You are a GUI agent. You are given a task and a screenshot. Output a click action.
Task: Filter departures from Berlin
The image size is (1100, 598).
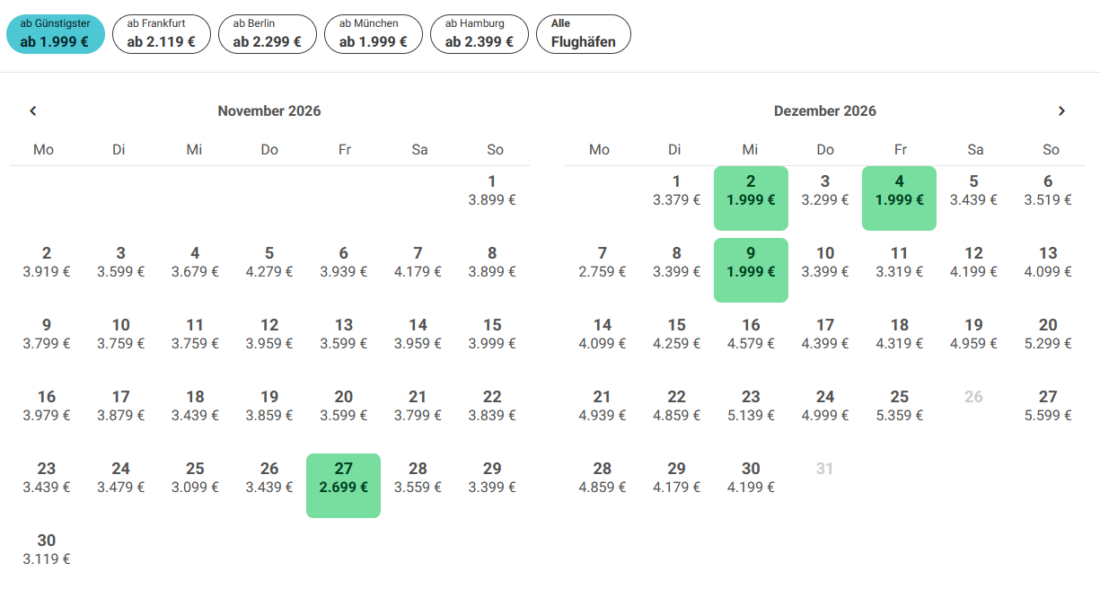[x=267, y=34]
